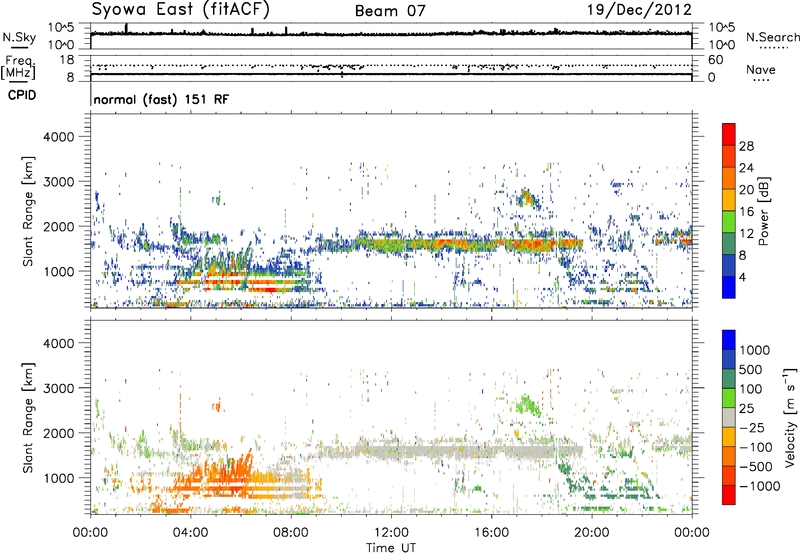Screen dimensions: 800x554
Task: Click the '24' label on power colorbar
Action: pyautogui.click(x=746, y=168)
